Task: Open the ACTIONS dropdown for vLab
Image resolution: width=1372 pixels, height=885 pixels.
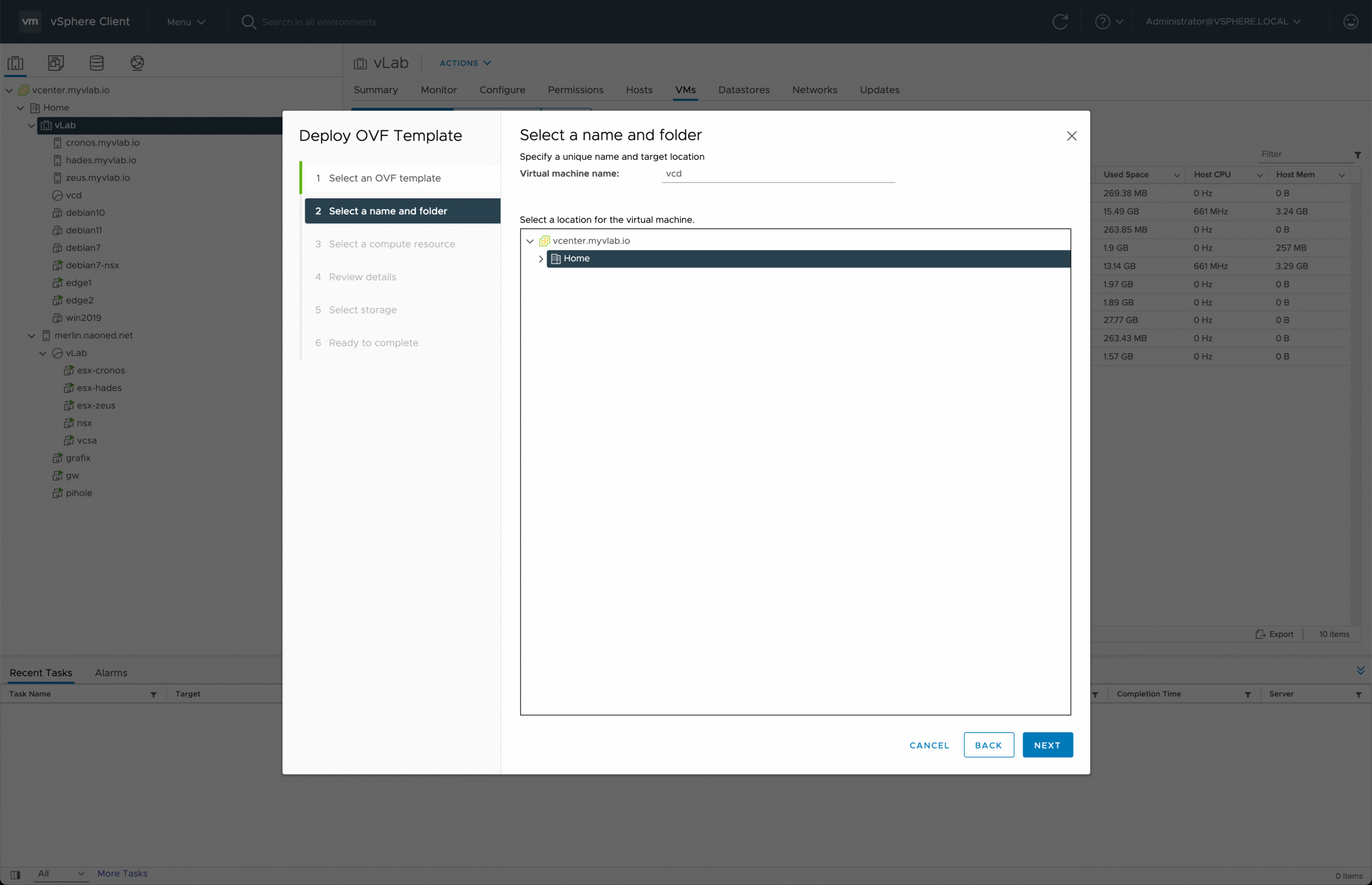Action: [465, 63]
